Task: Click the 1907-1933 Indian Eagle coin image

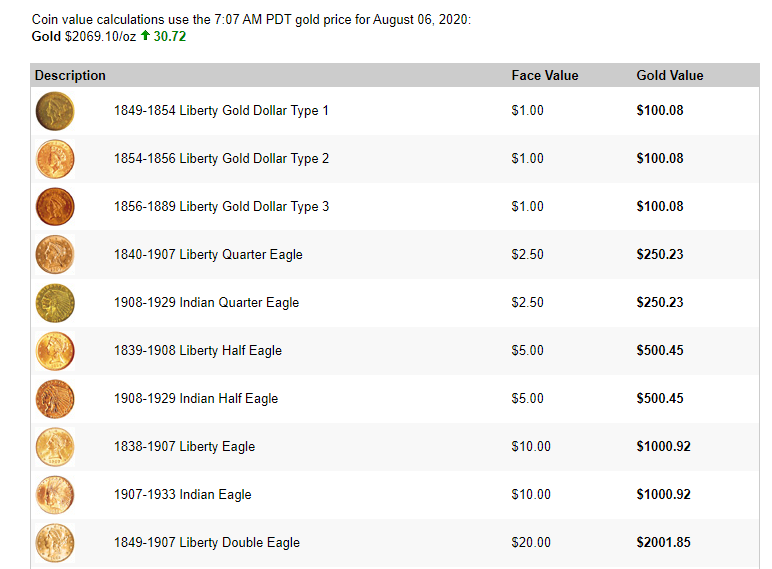Action: tap(54, 495)
